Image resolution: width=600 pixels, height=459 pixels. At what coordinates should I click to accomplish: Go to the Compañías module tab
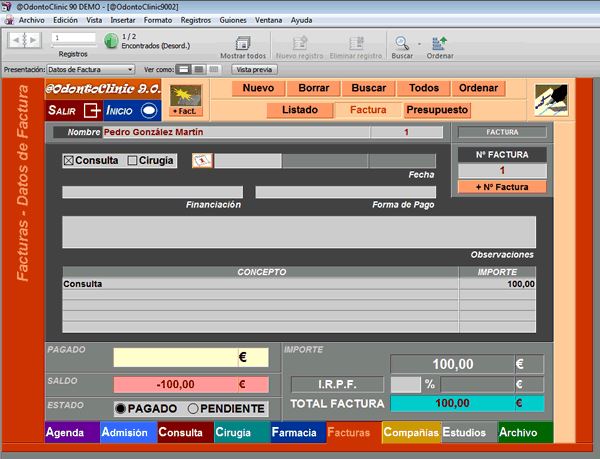point(411,432)
